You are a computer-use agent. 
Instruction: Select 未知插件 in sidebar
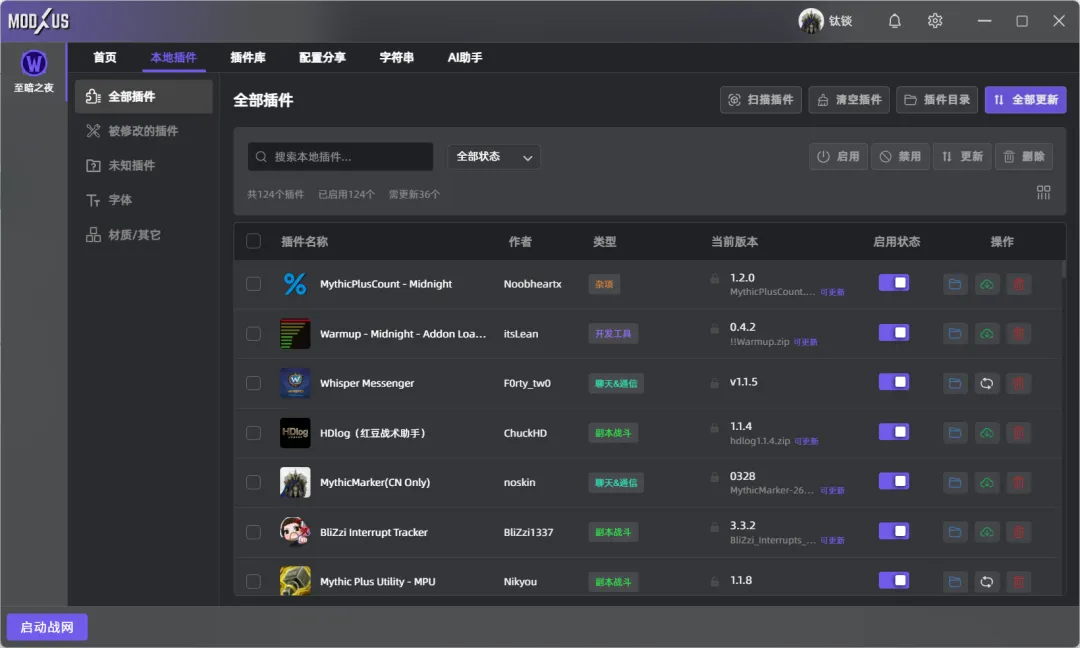click(143, 165)
